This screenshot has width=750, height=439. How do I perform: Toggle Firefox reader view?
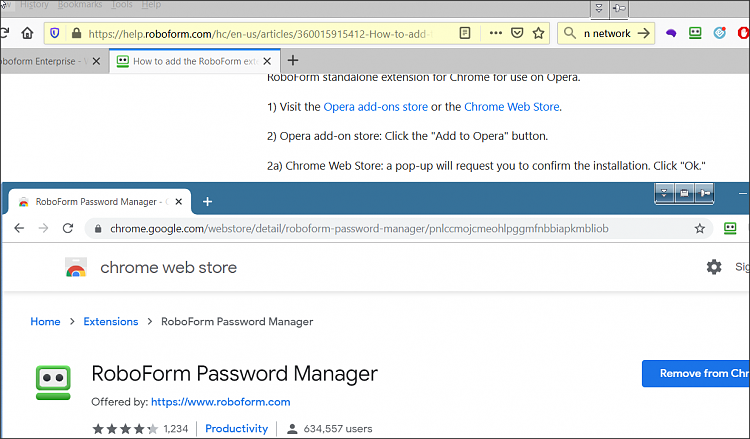point(464,33)
